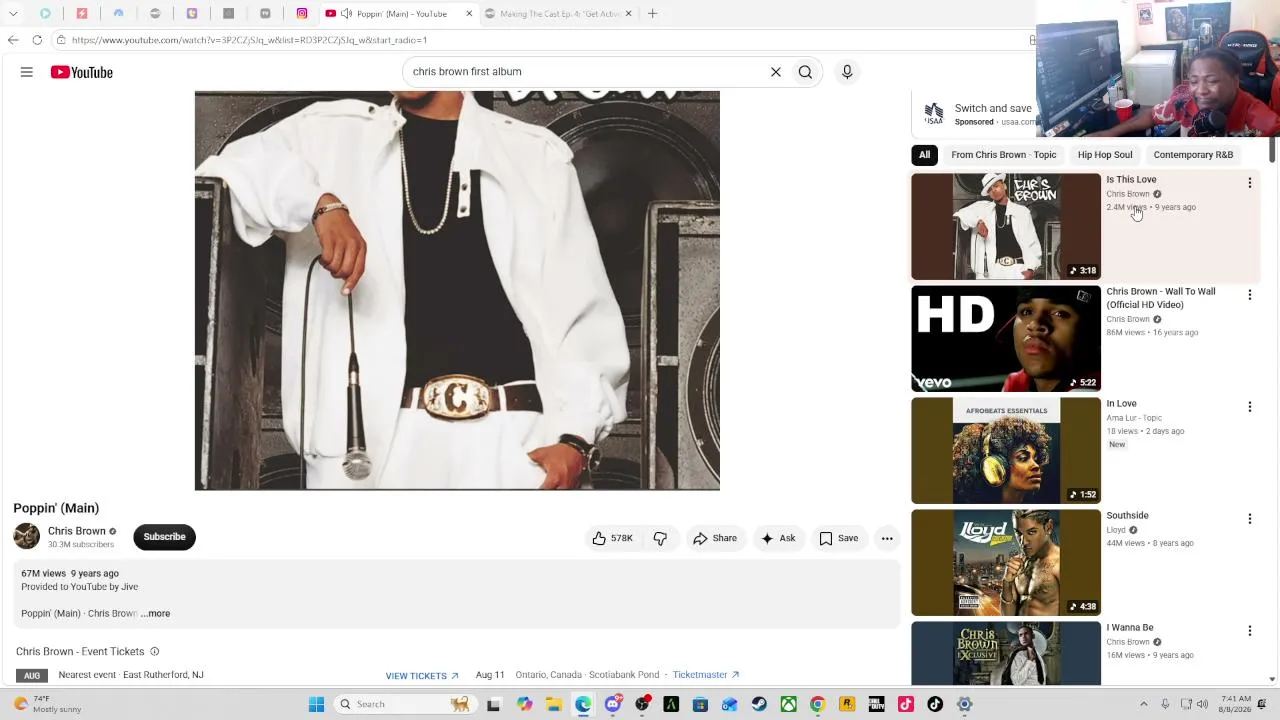This screenshot has width=1280, height=720.
Task: Open the taskbar clock and date
Action: click(1236, 704)
